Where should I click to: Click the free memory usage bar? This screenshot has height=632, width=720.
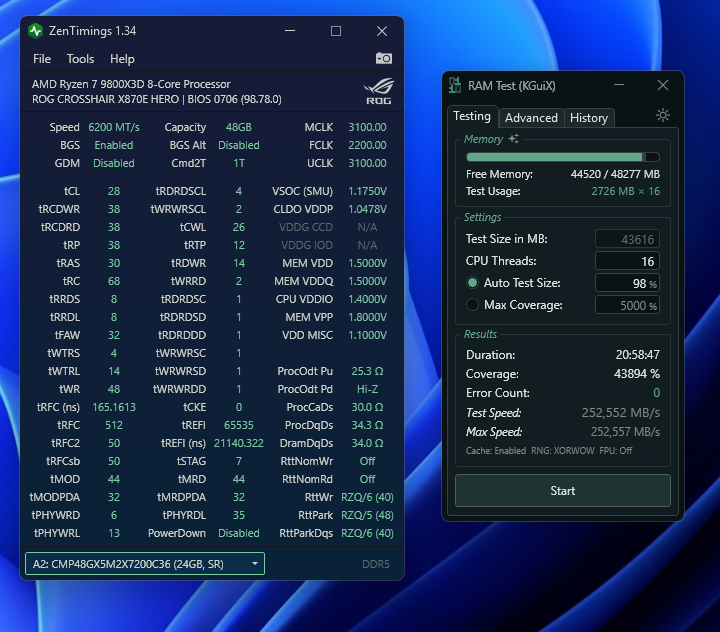pyautogui.click(x=562, y=157)
